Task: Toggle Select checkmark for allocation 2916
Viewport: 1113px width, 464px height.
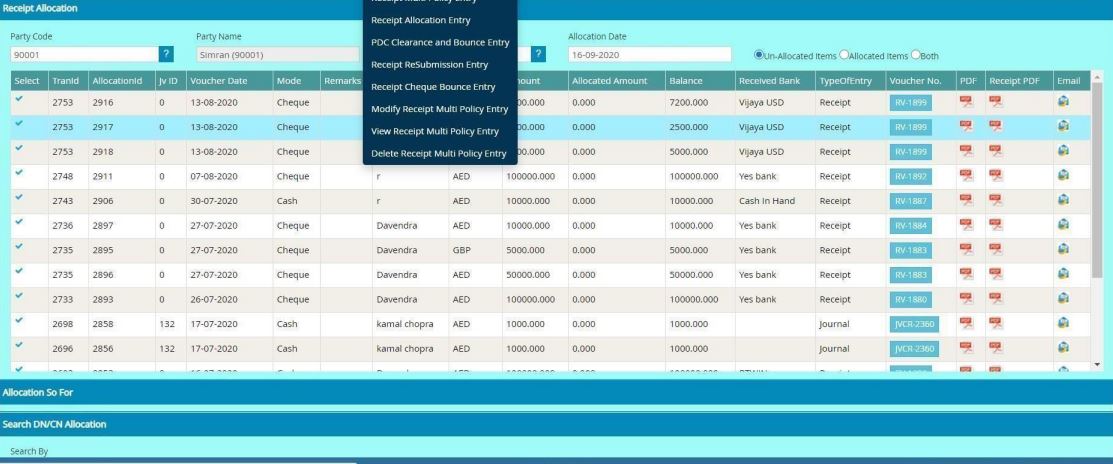Action: 19,99
